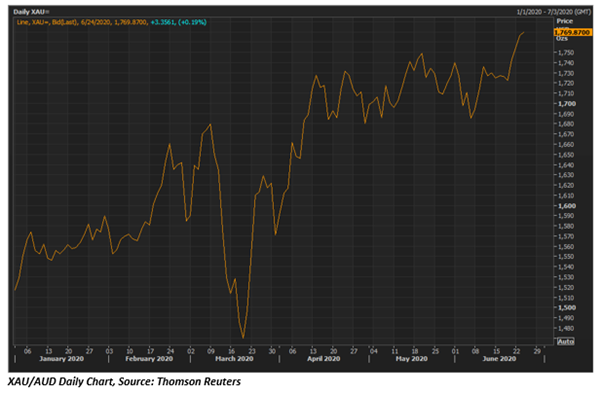Click the +3.3561 change value in legend
The width and height of the screenshot is (602, 395).
coord(163,22)
